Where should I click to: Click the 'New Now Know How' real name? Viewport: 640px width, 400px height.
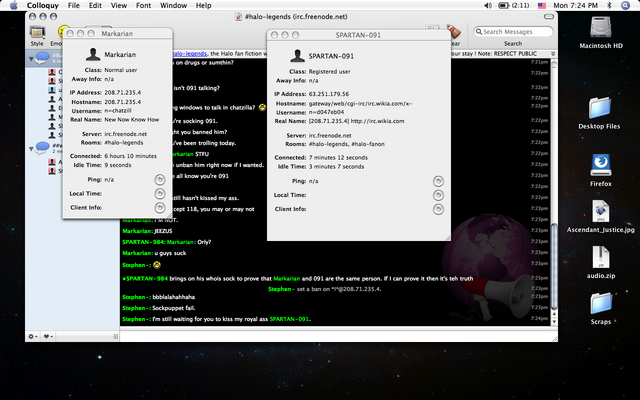(x=132, y=120)
